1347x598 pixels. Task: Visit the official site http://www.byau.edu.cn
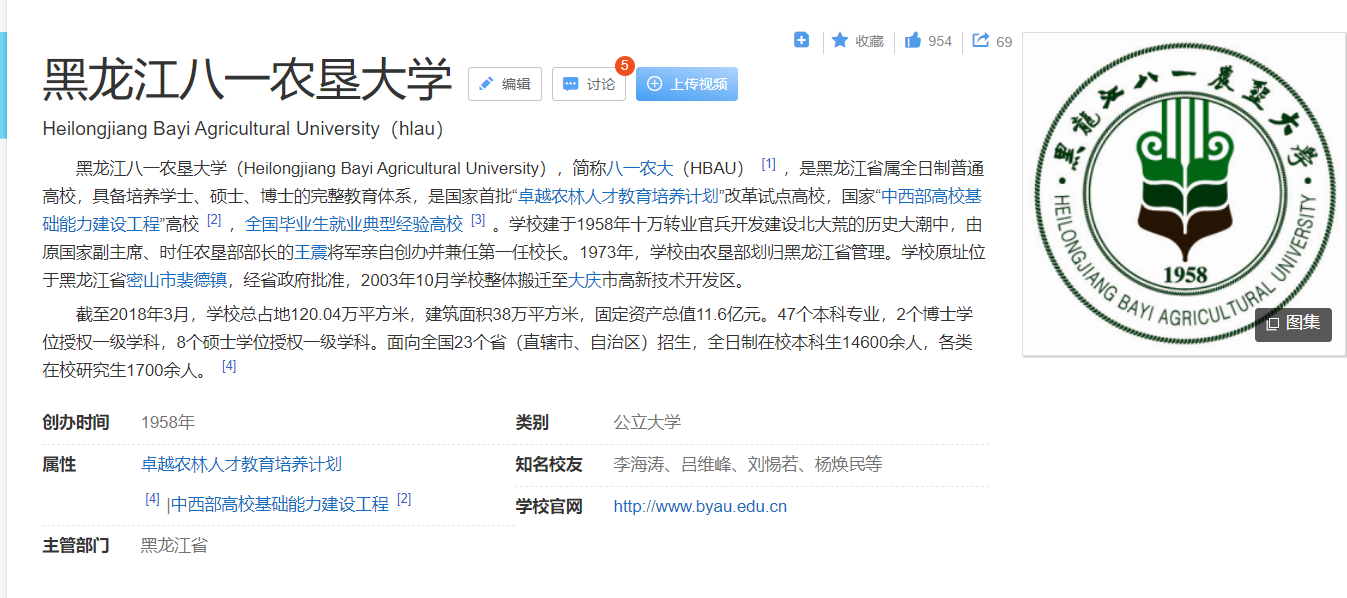(700, 506)
